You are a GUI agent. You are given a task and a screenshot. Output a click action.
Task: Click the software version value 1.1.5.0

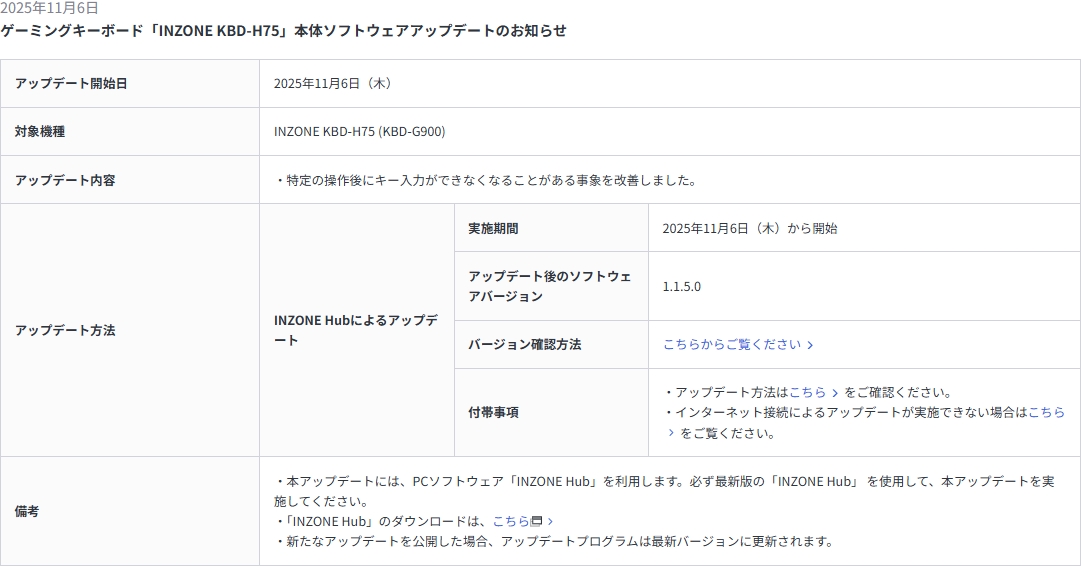pos(681,286)
